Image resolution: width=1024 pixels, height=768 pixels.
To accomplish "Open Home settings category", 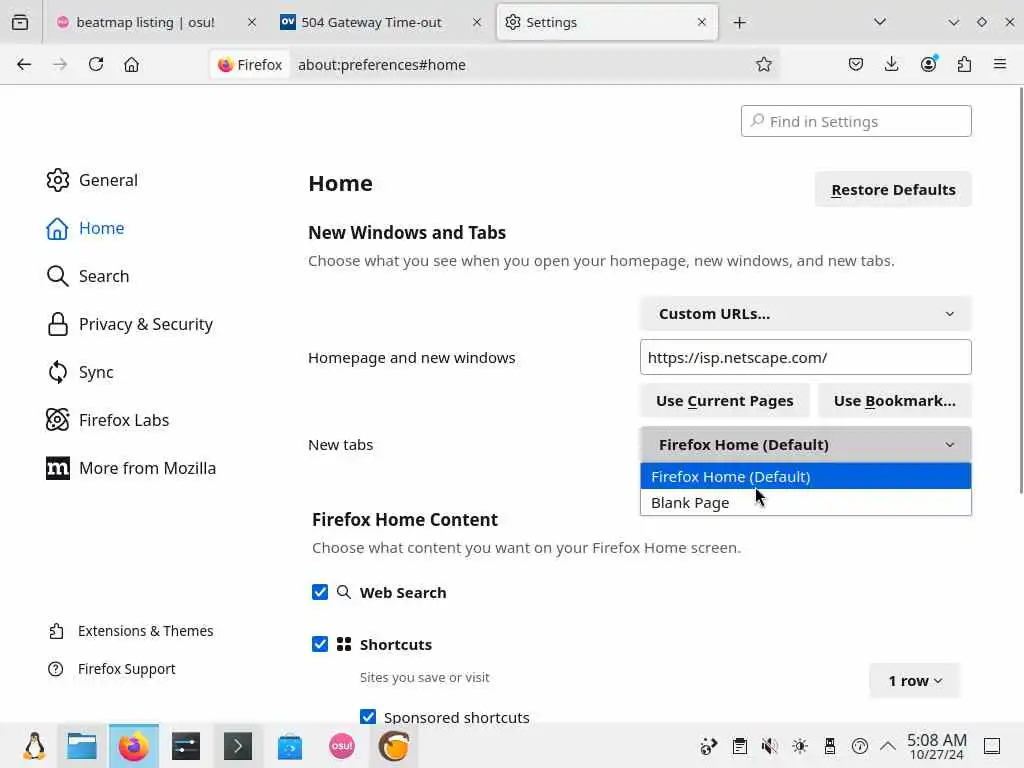I will [86, 228].
